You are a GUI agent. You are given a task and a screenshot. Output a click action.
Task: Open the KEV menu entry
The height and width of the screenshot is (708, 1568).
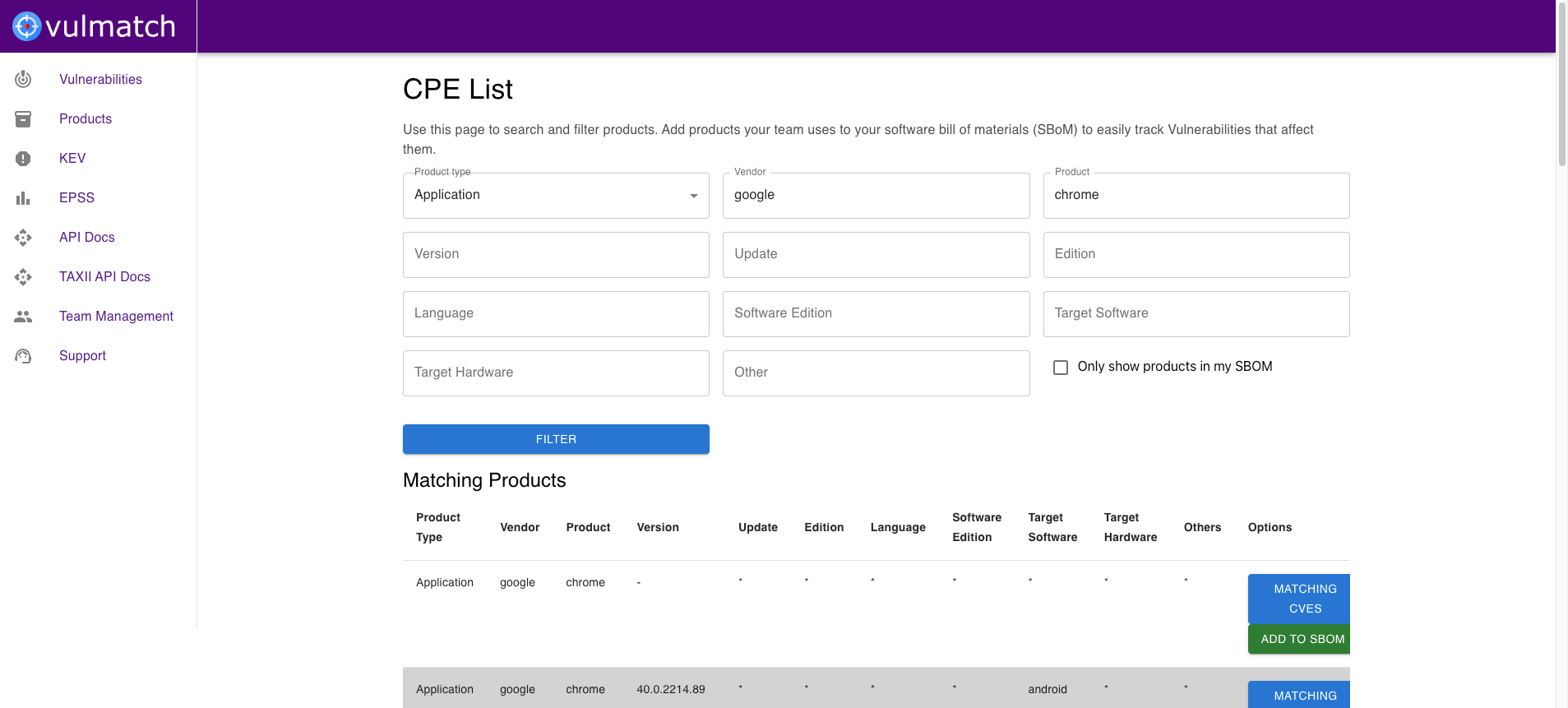point(72,158)
